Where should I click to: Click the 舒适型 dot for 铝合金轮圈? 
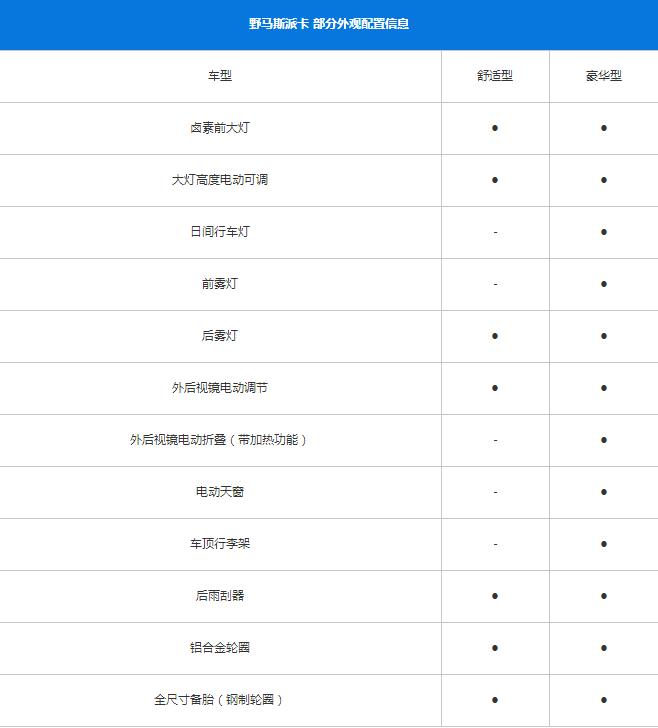click(495, 648)
